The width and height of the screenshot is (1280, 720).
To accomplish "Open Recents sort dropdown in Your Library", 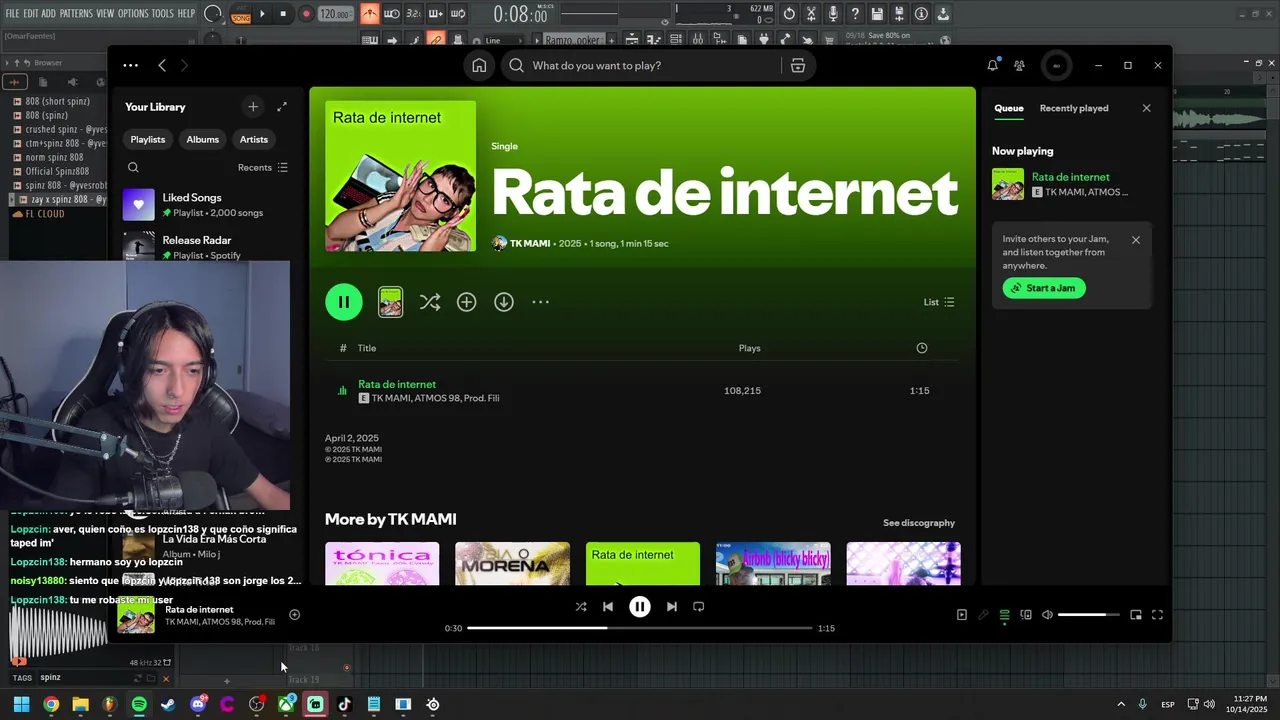I will [263, 168].
